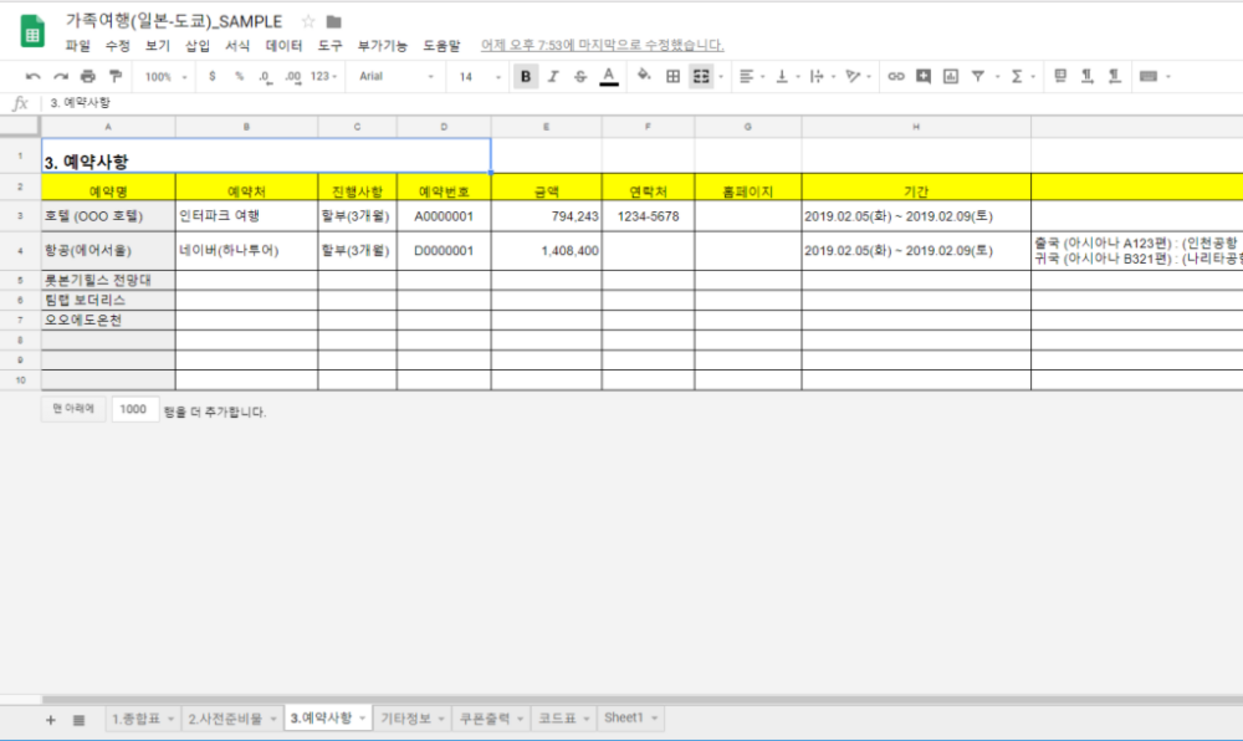Image resolution: width=1243 pixels, height=741 pixels.
Task: Toggle bold formatting button
Action: [526, 76]
